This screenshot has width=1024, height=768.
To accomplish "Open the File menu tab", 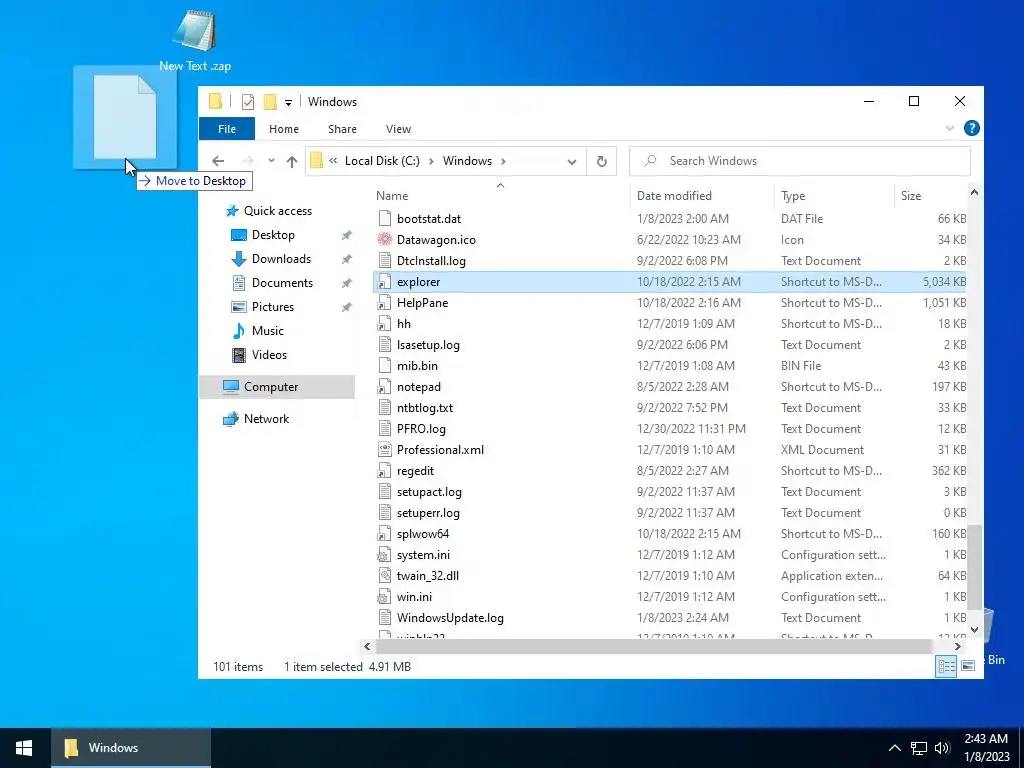I will click(227, 129).
